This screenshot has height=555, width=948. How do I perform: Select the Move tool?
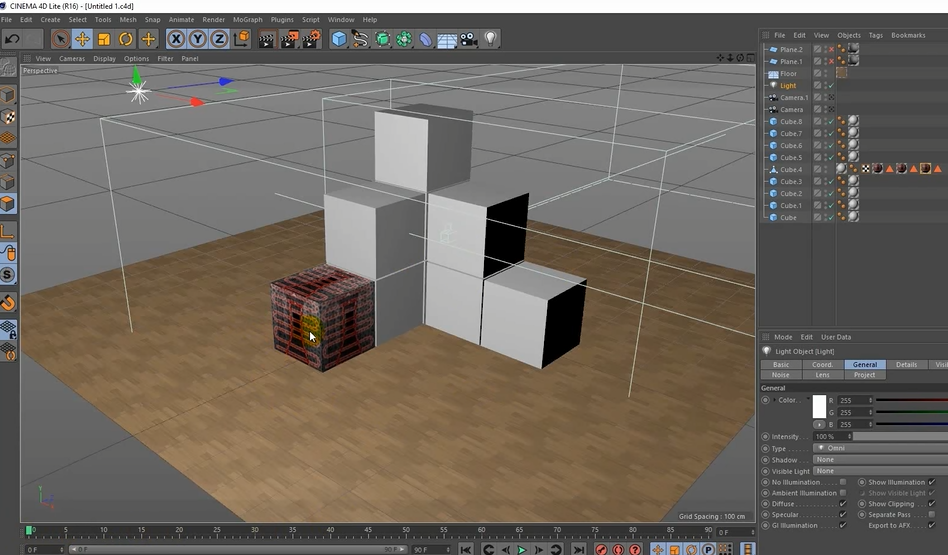click(x=82, y=39)
